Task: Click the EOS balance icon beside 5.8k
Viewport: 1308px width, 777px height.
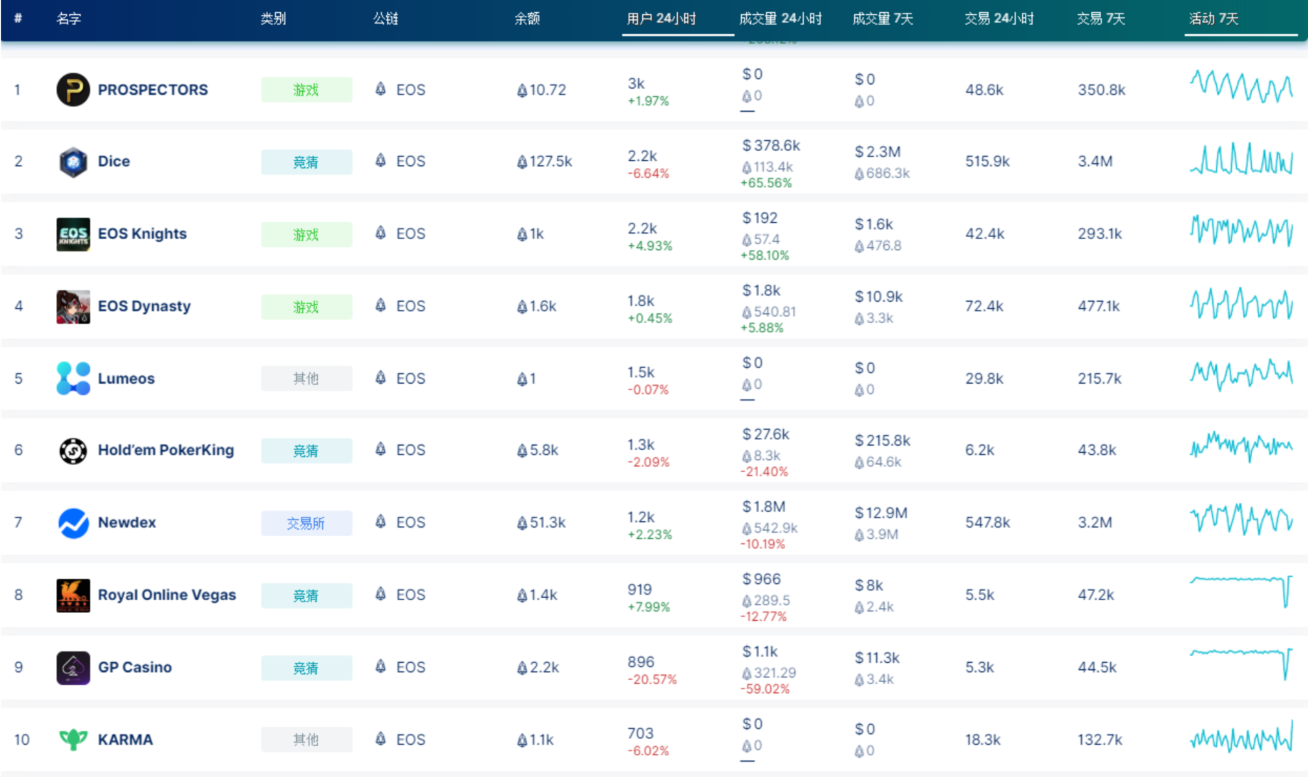Action: (522, 451)
